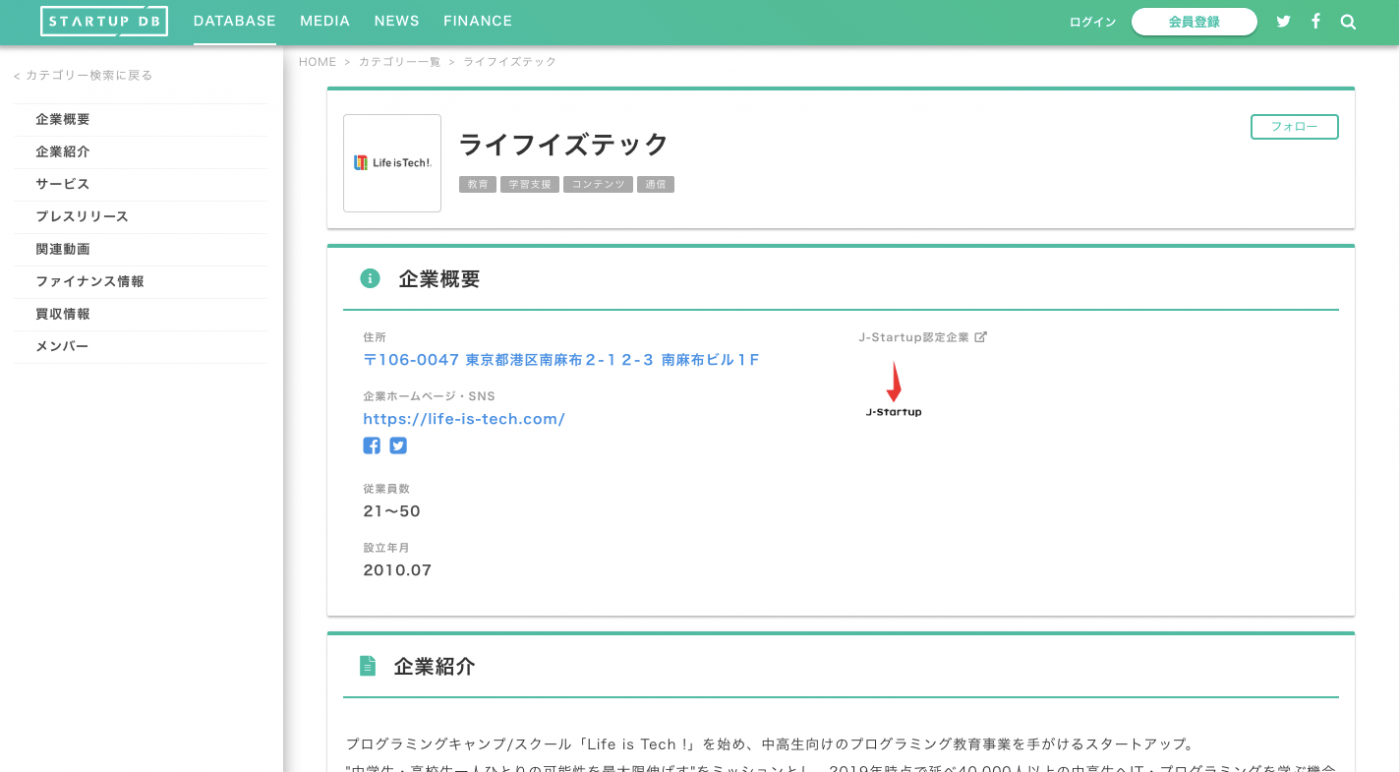
Task: Click the 企業紹介 document icon
Action: pos(368,666)
